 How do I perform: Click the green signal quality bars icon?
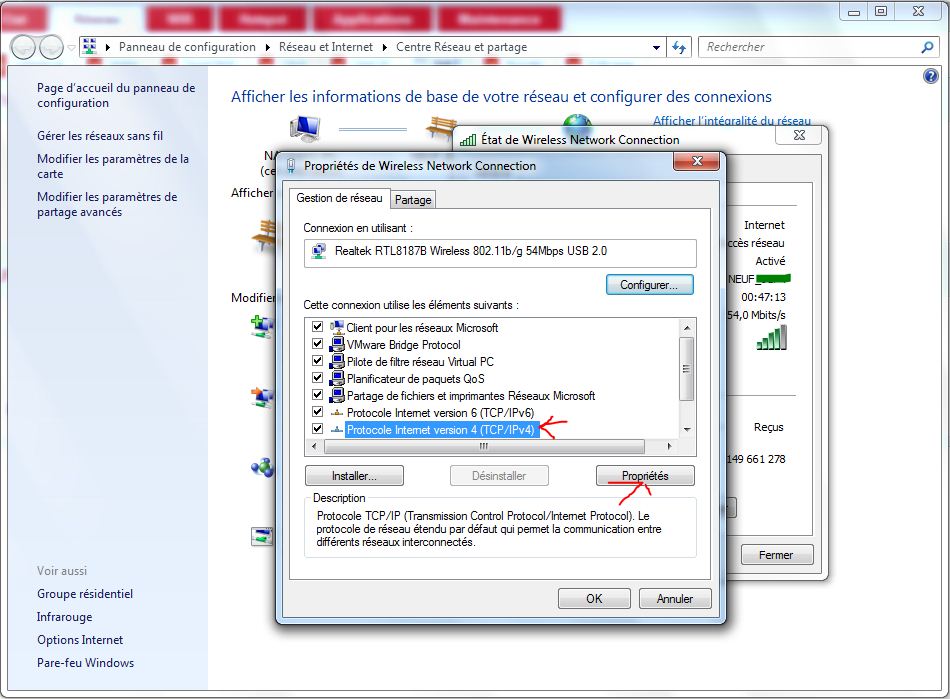772,338
